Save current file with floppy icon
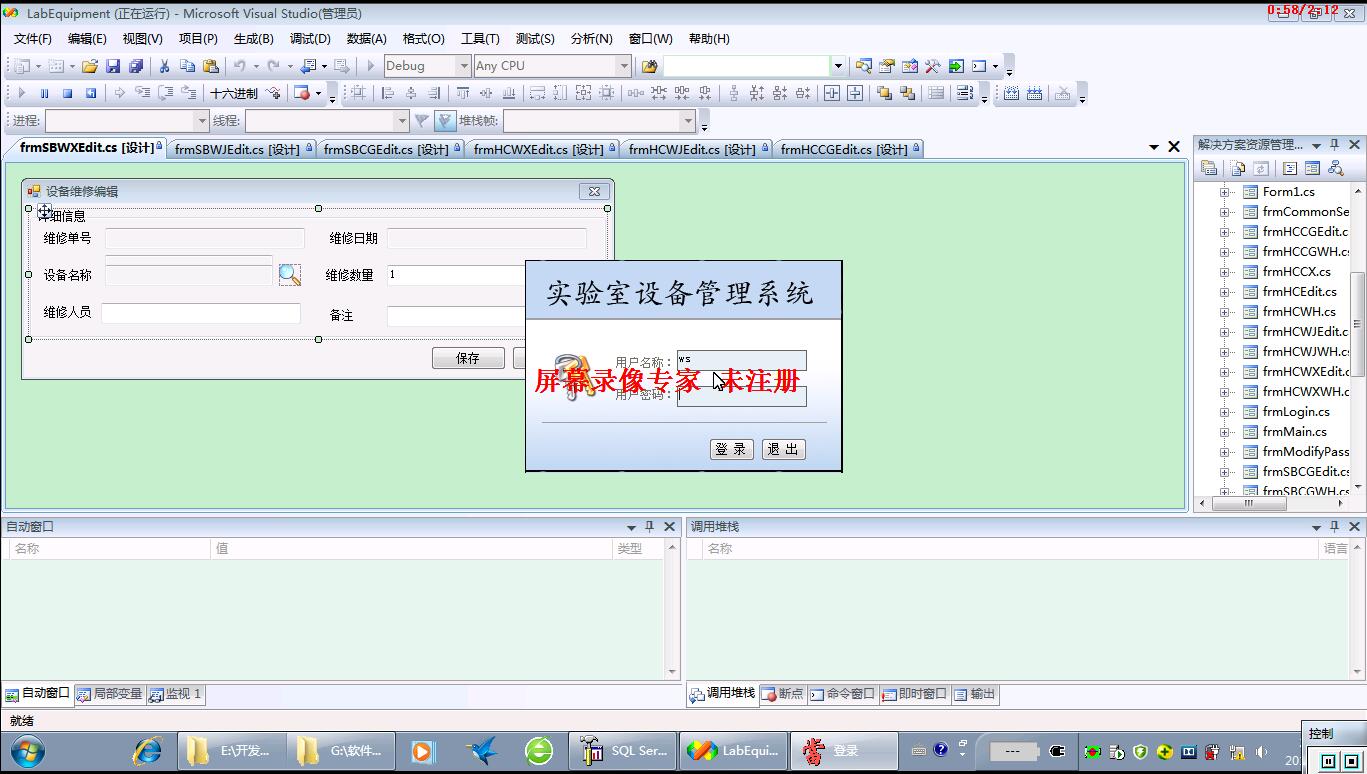1367x774 pixels. [x=113, y=66]
